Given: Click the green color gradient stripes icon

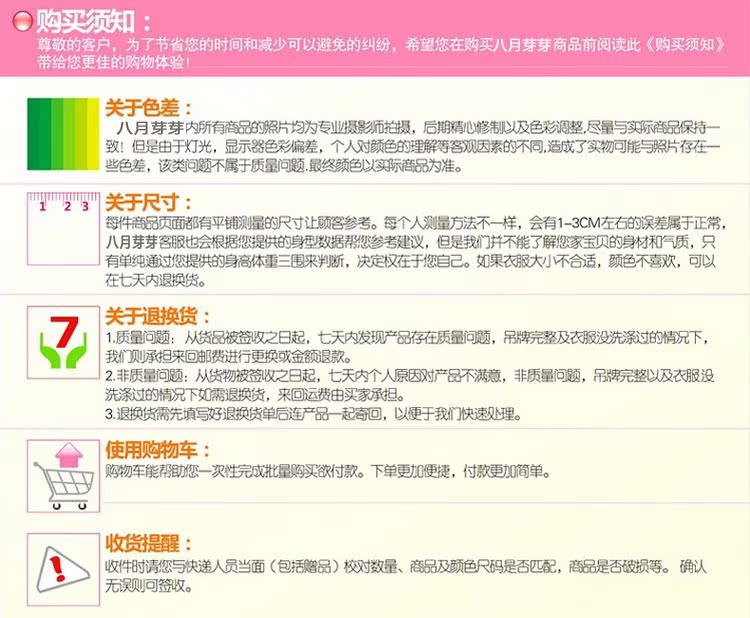Looking at the screenshot, I should [63, 134].
